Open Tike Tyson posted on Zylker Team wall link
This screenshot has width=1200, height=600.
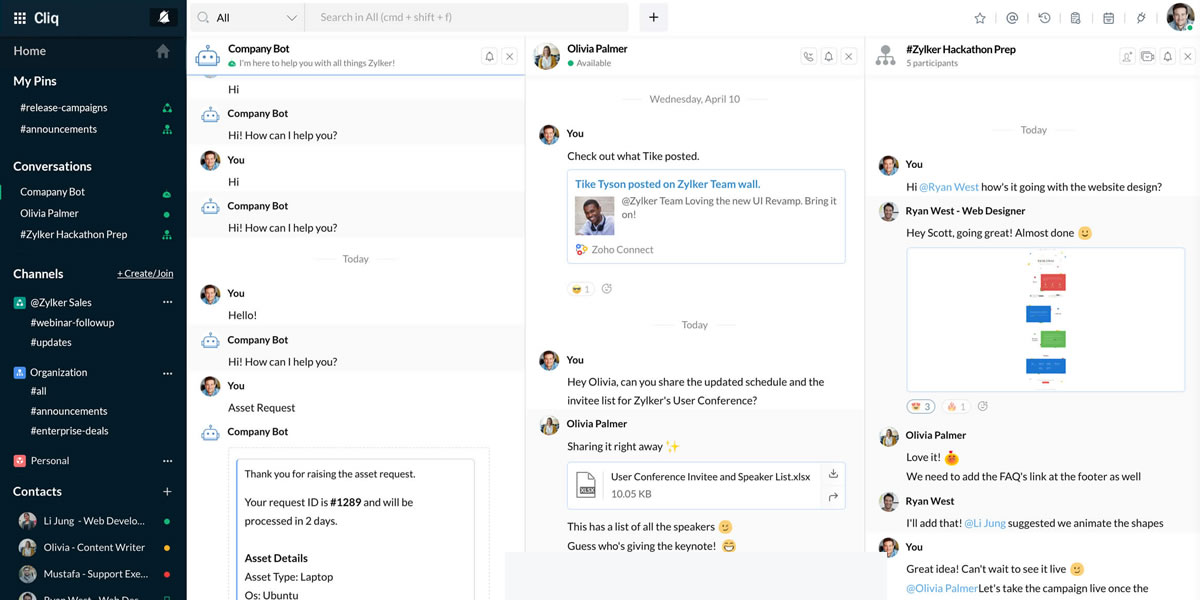pos(667,184)
